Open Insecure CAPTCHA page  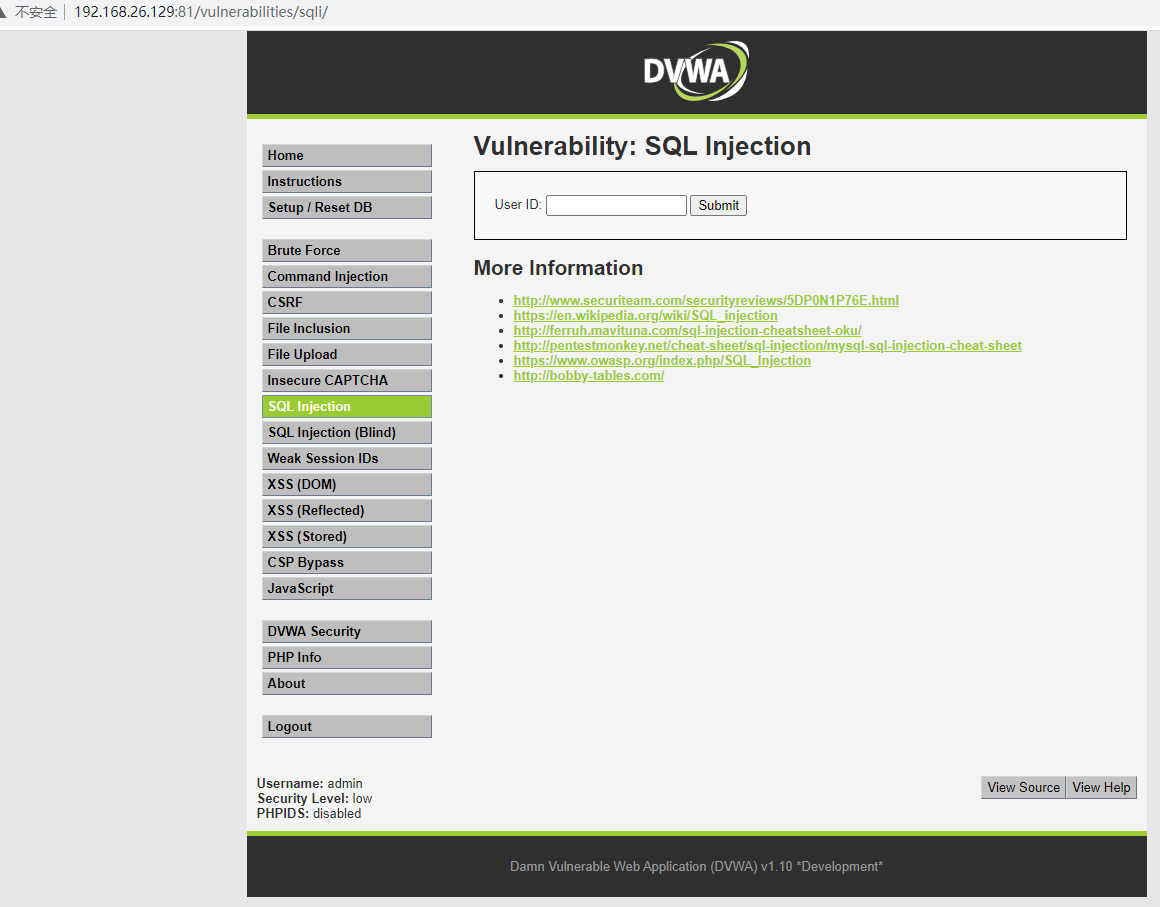tap(346, 380)
